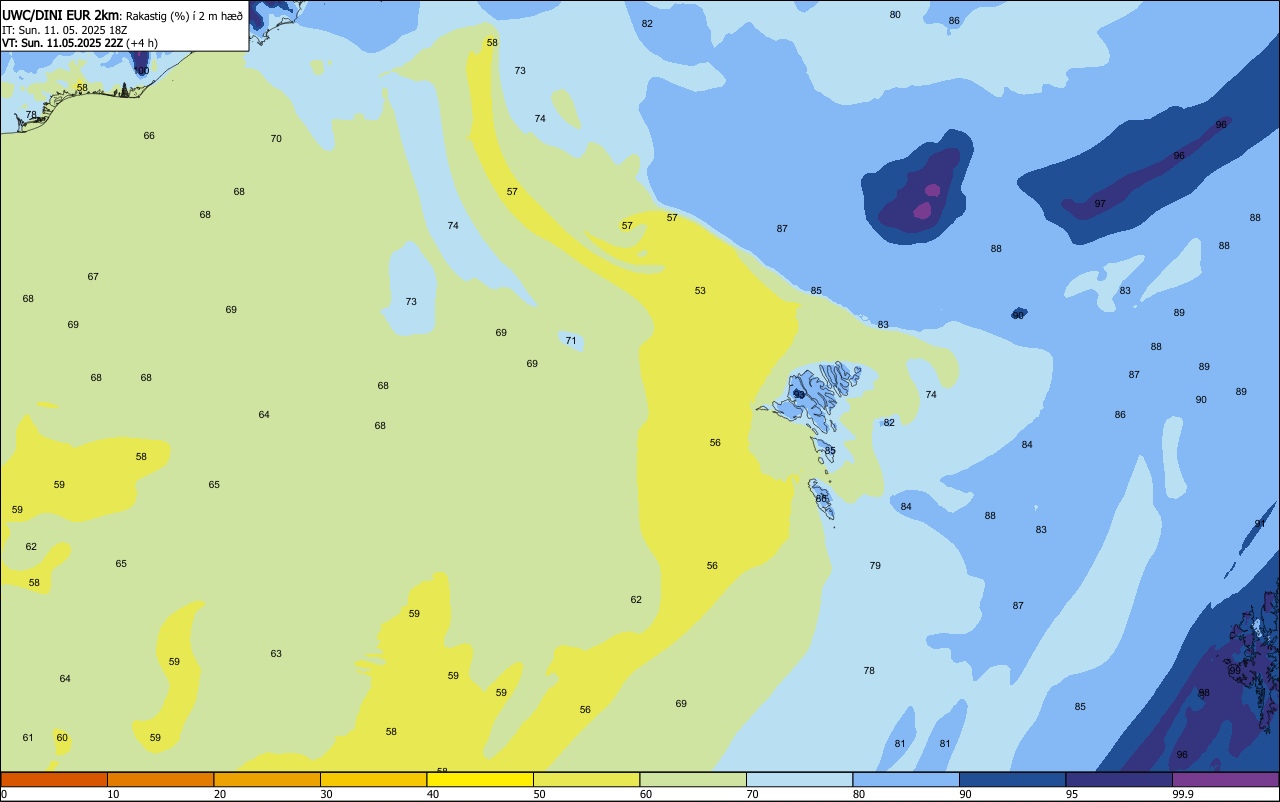Click the dark purple 95–99.9 legend segment

pos(1119,779)
